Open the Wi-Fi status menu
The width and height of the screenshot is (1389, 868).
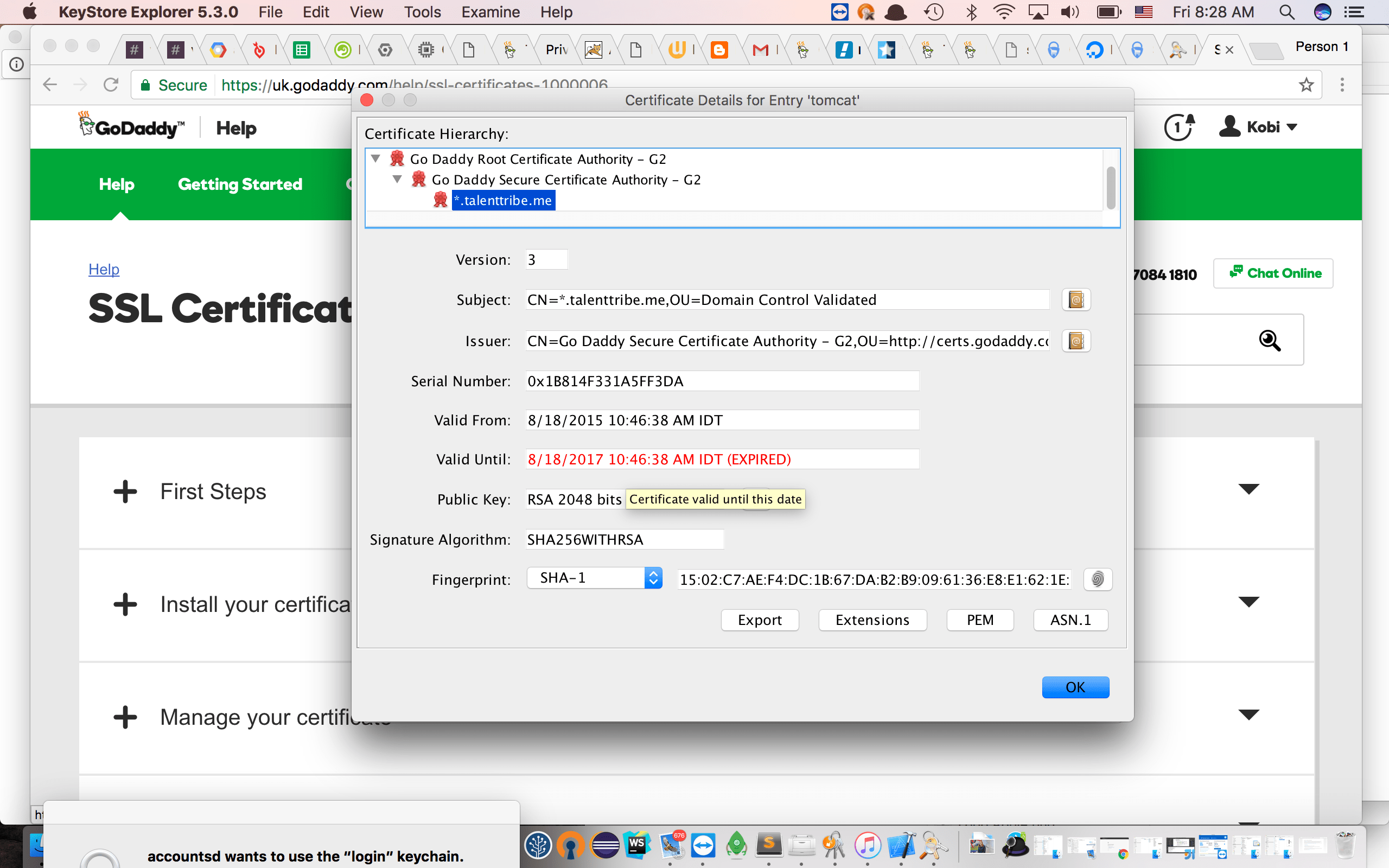coord(1004,12)
